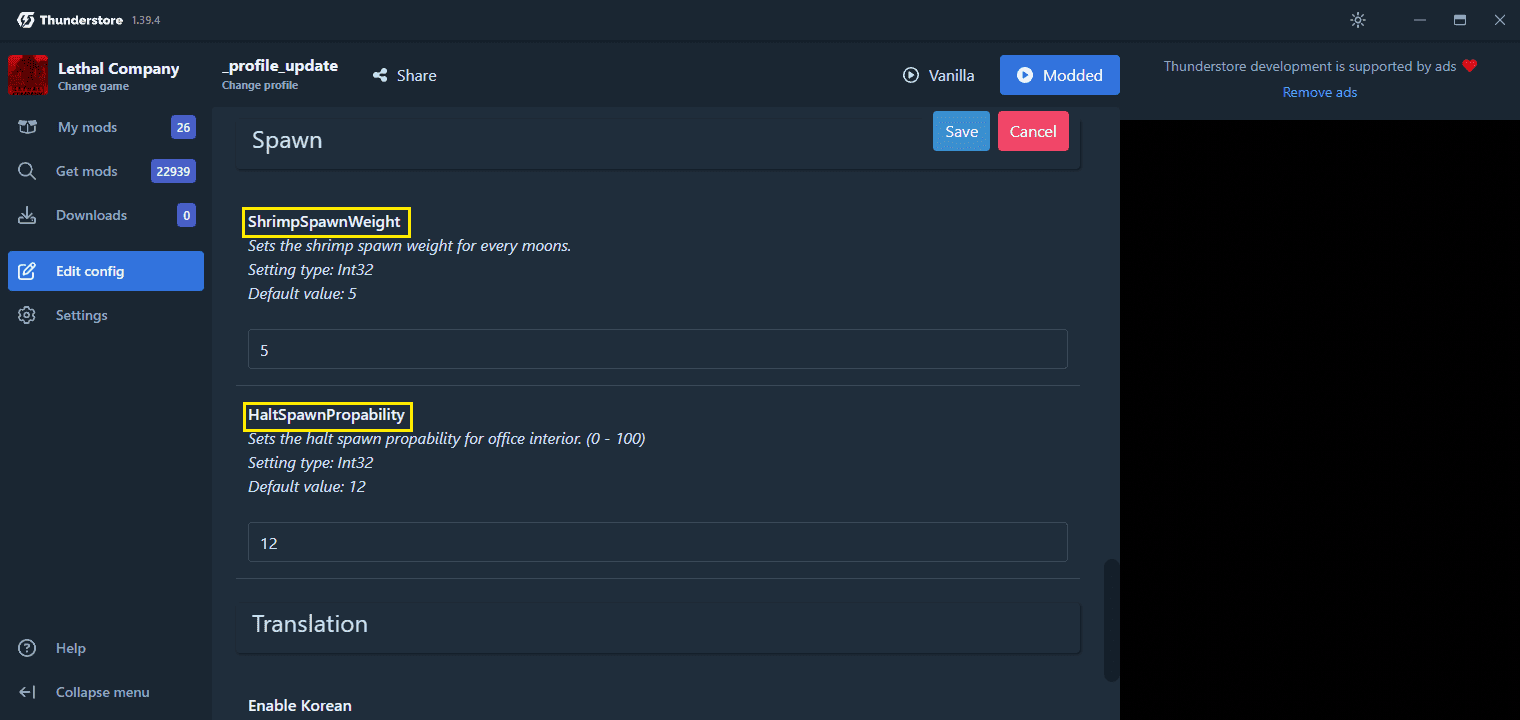Launch the game with Modded button
This screenshot has width=1520, height=720.
[x=1060, y=75]
